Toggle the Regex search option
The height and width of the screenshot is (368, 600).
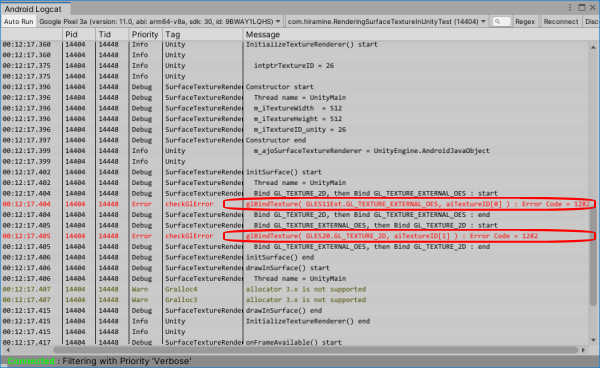pos(525,22)
